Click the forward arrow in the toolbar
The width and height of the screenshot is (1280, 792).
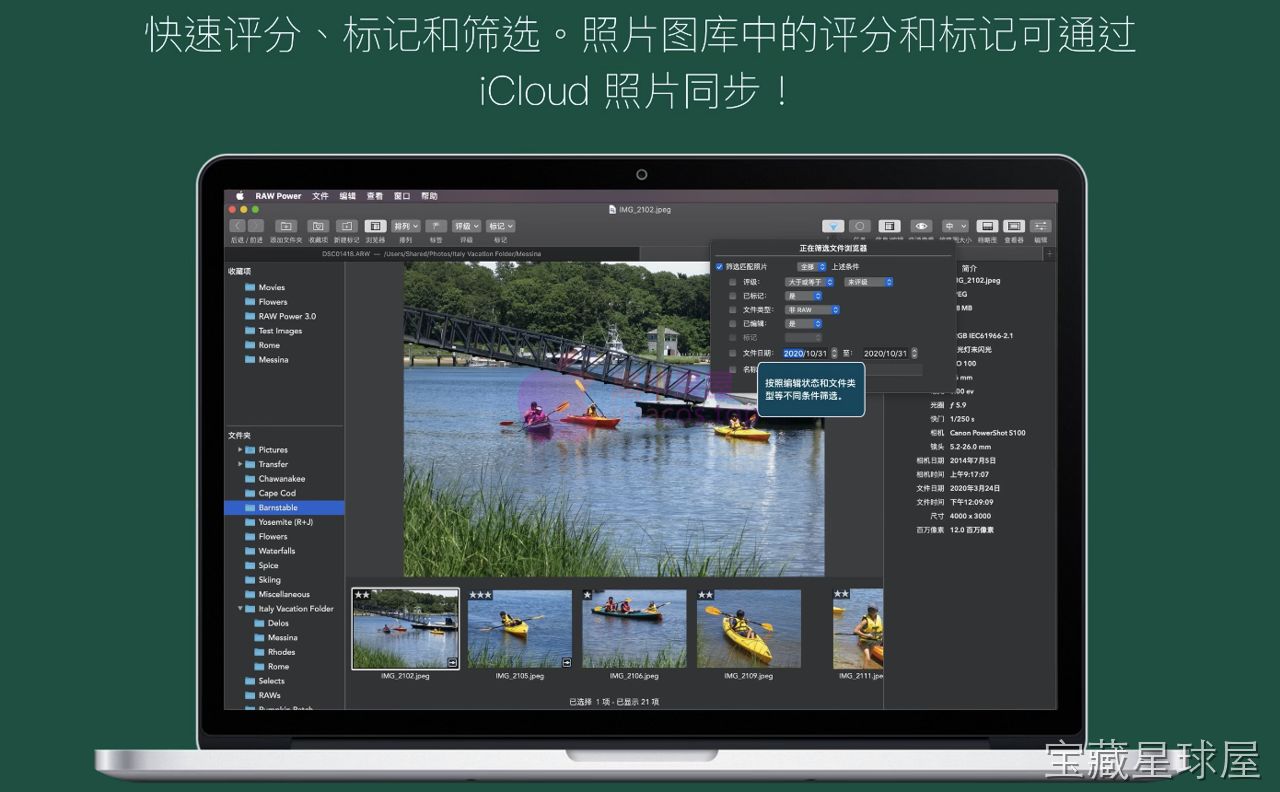point(255,226)
